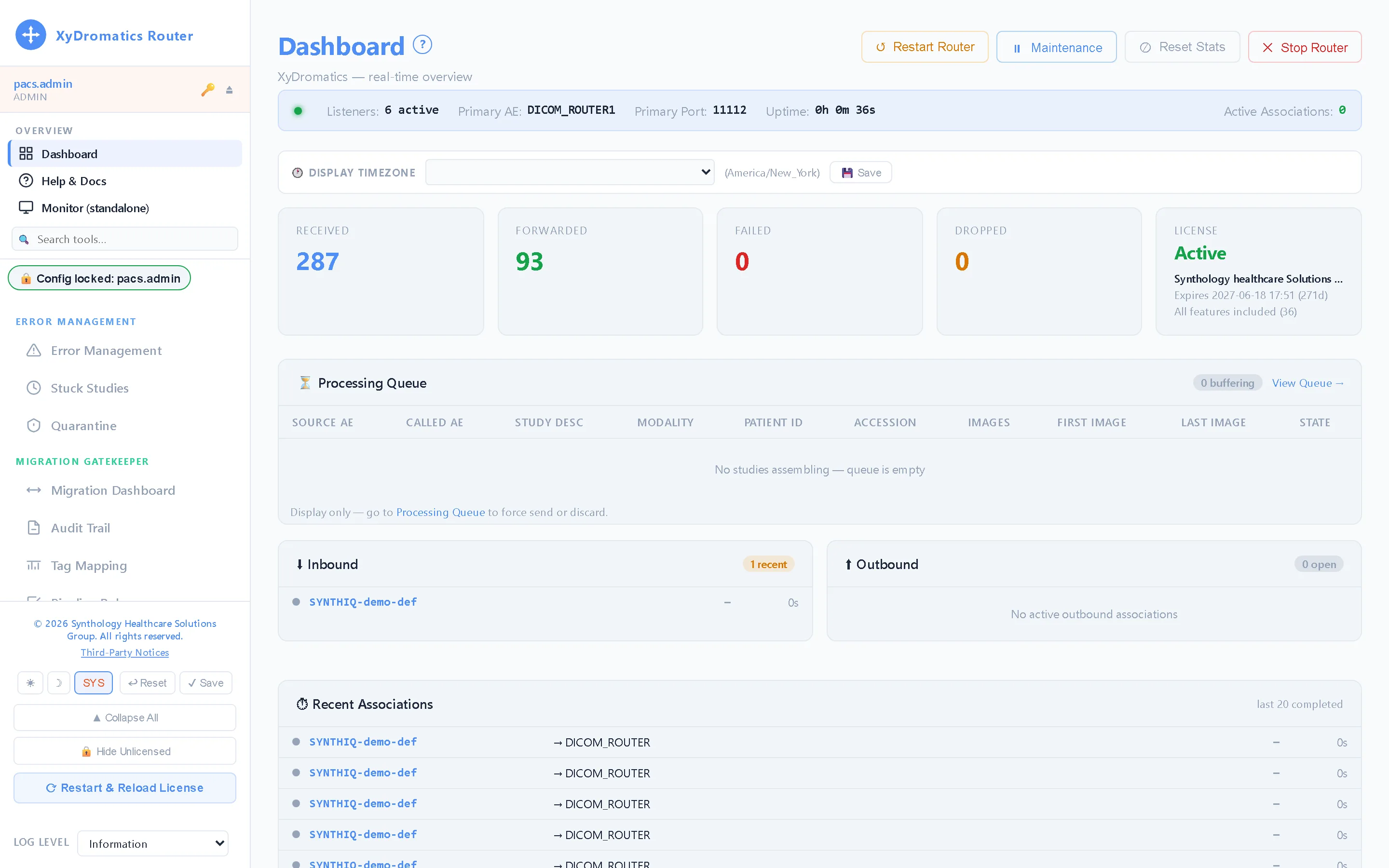Click the eject icon beside pacs.admin
The height and width of the screenshot is (868, 1389).
pyautogui.click(x=230, y=90)
